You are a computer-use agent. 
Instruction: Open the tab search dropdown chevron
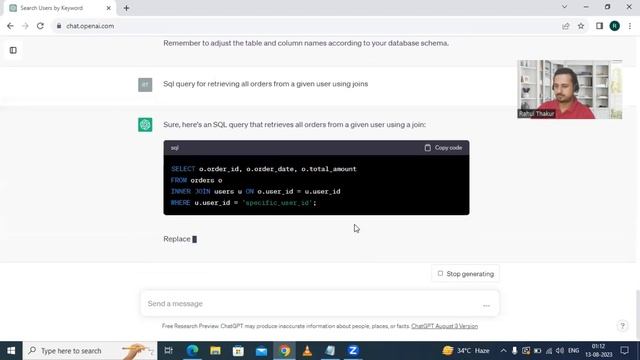(x=564, y=7)
